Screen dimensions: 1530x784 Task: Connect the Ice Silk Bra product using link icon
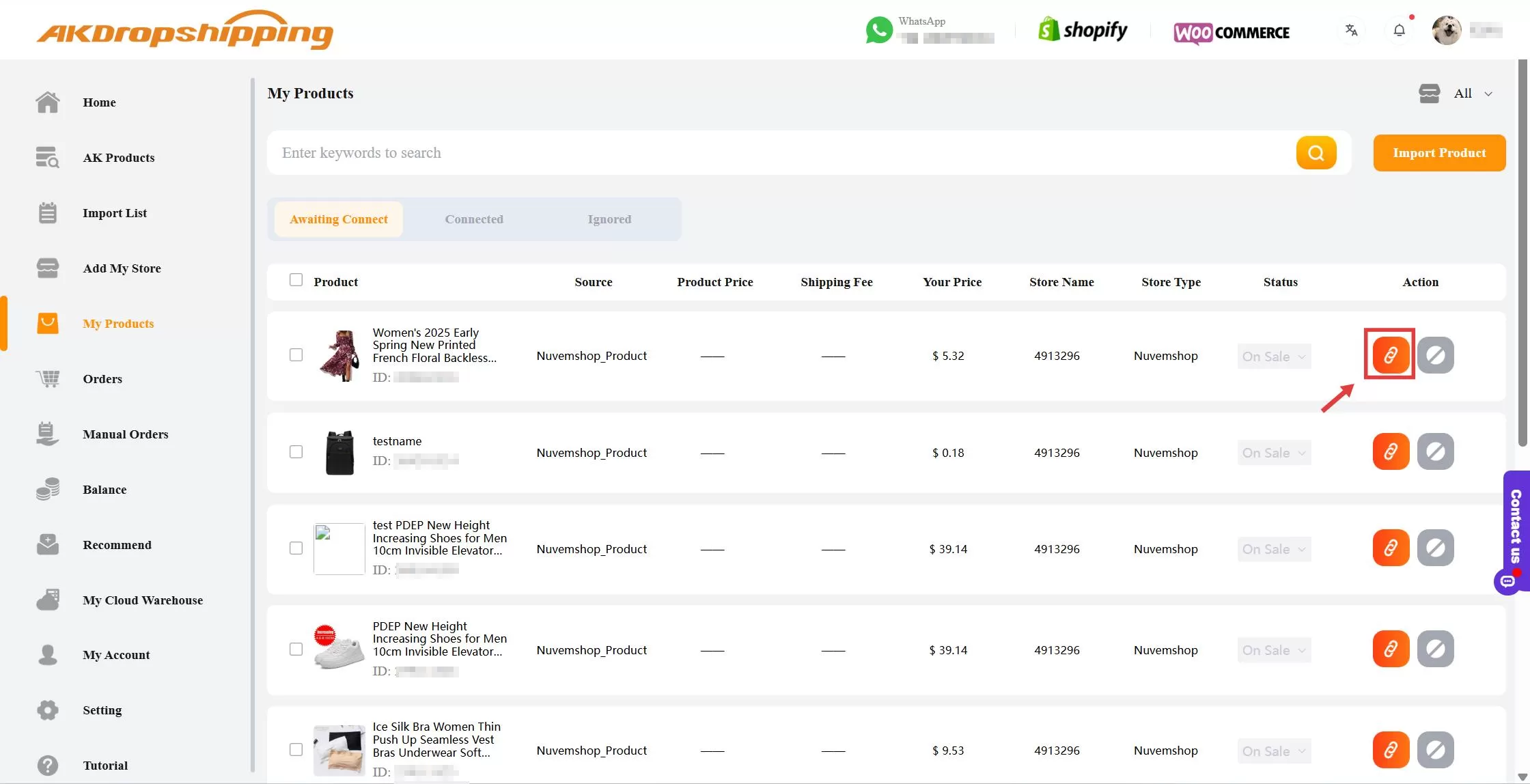tap(1390, 749)
